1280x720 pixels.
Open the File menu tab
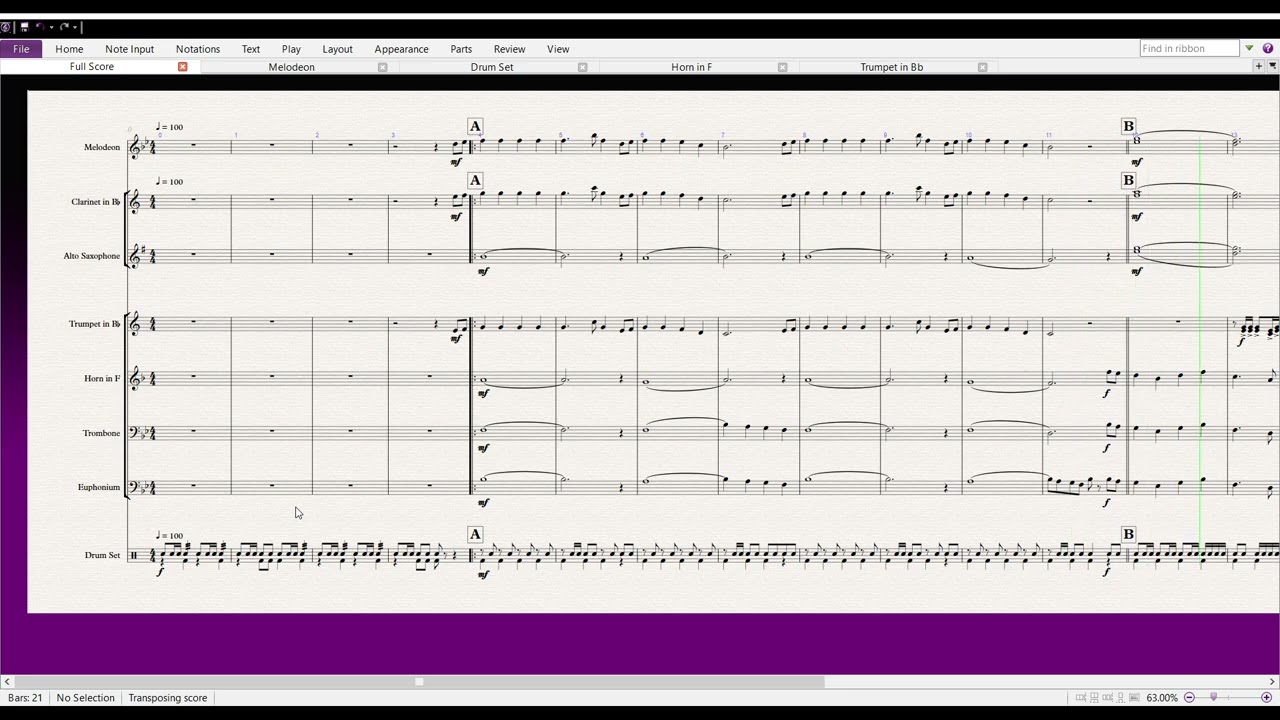click(21, 49)
